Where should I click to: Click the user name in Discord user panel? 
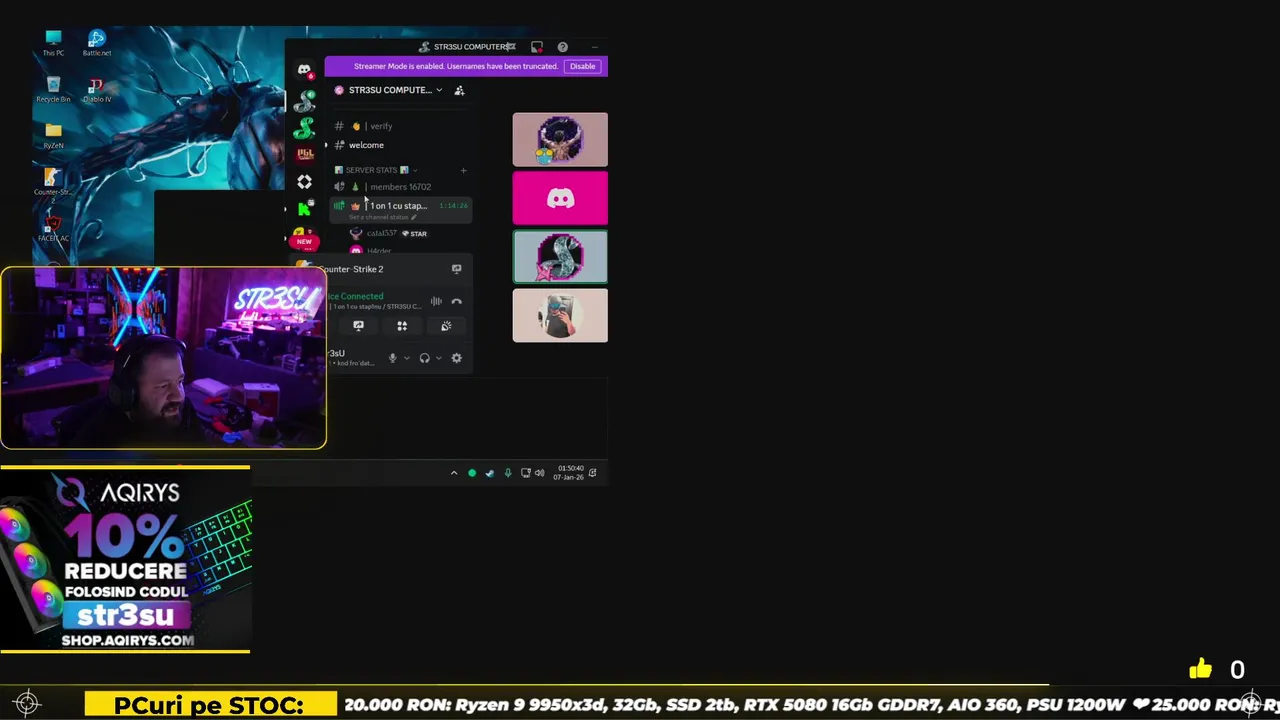(337, 353)
